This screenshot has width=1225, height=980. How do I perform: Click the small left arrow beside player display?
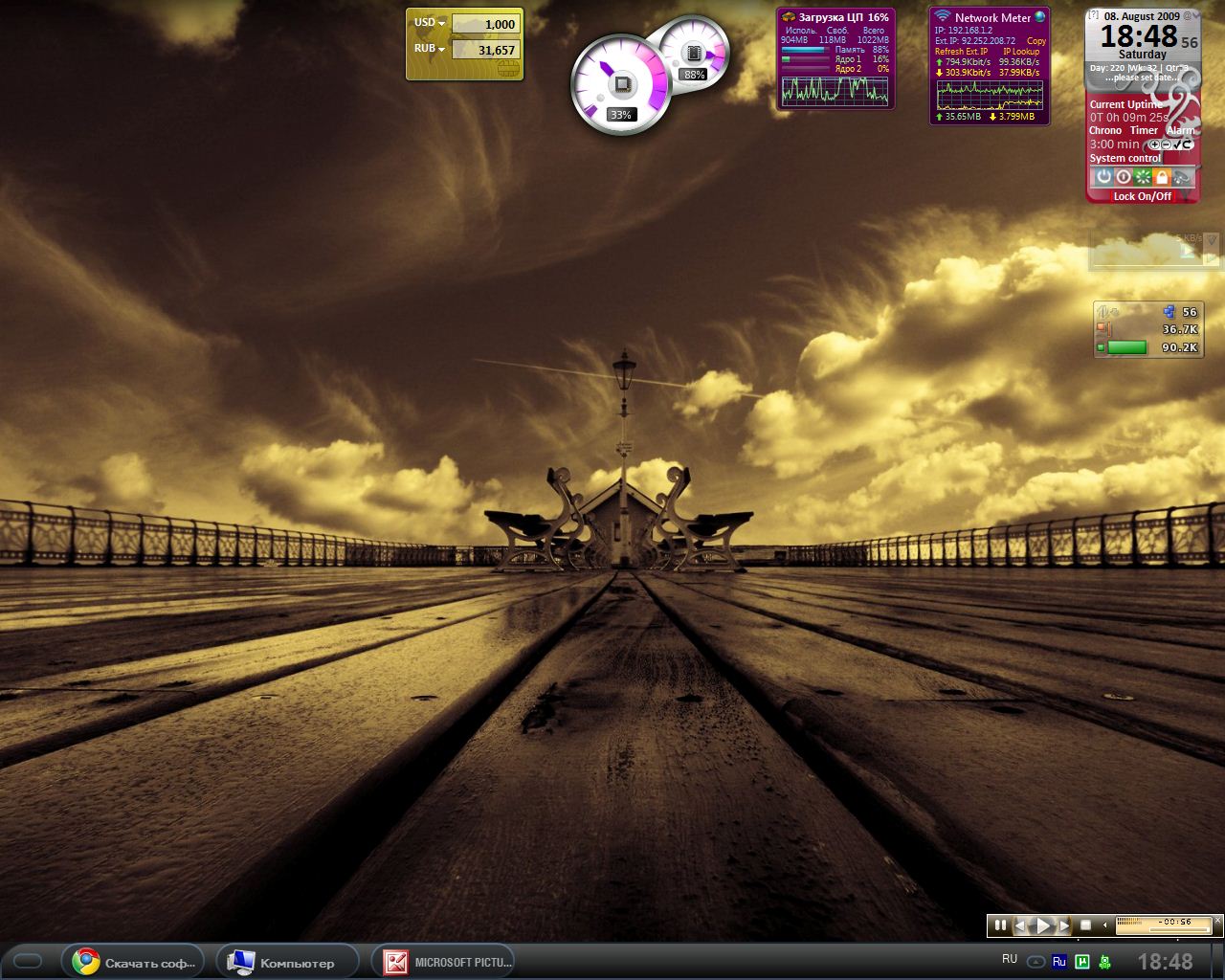pyautogui.click(x=1105, y=924)
